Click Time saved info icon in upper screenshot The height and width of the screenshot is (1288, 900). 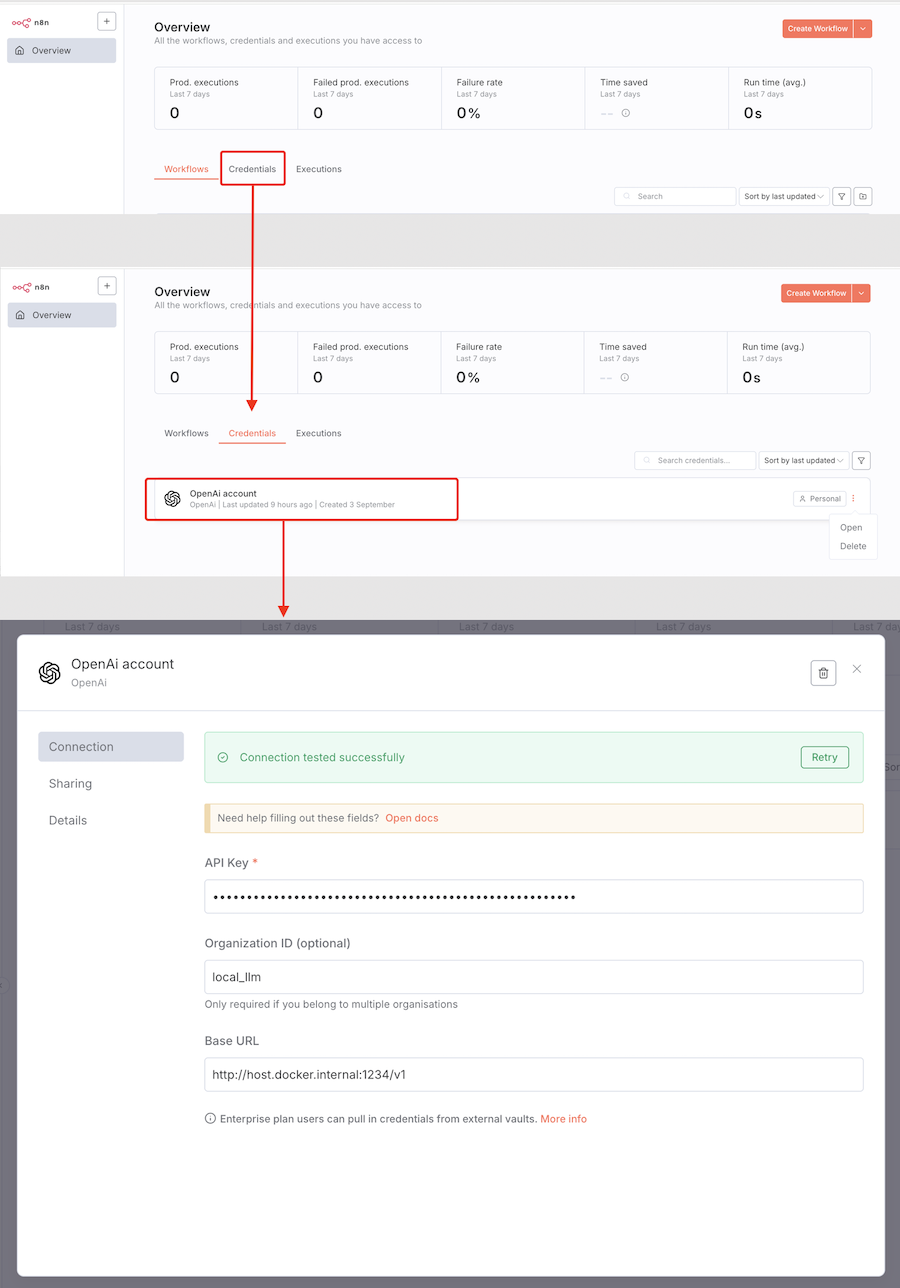pyautogui.click(x=626, y=113)
